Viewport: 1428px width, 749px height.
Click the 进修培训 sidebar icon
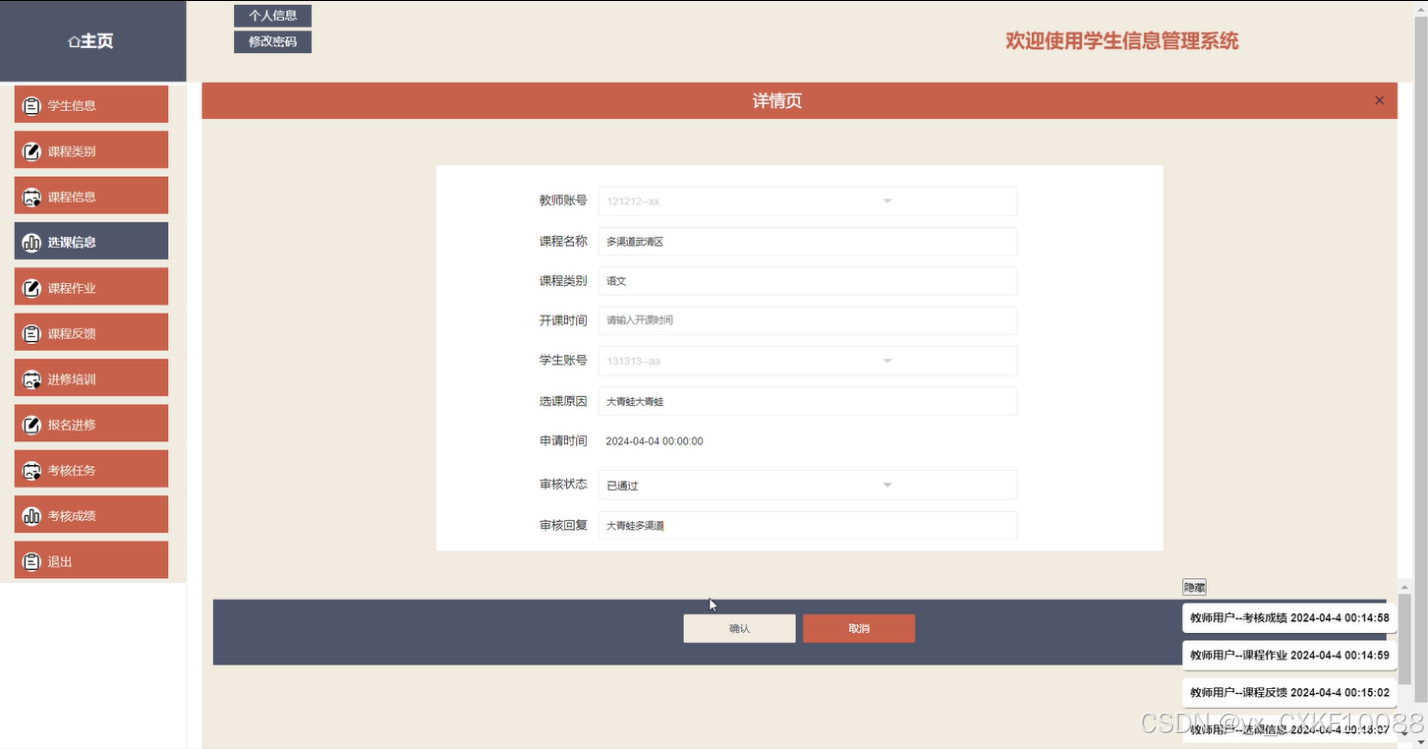coord(31,379)
